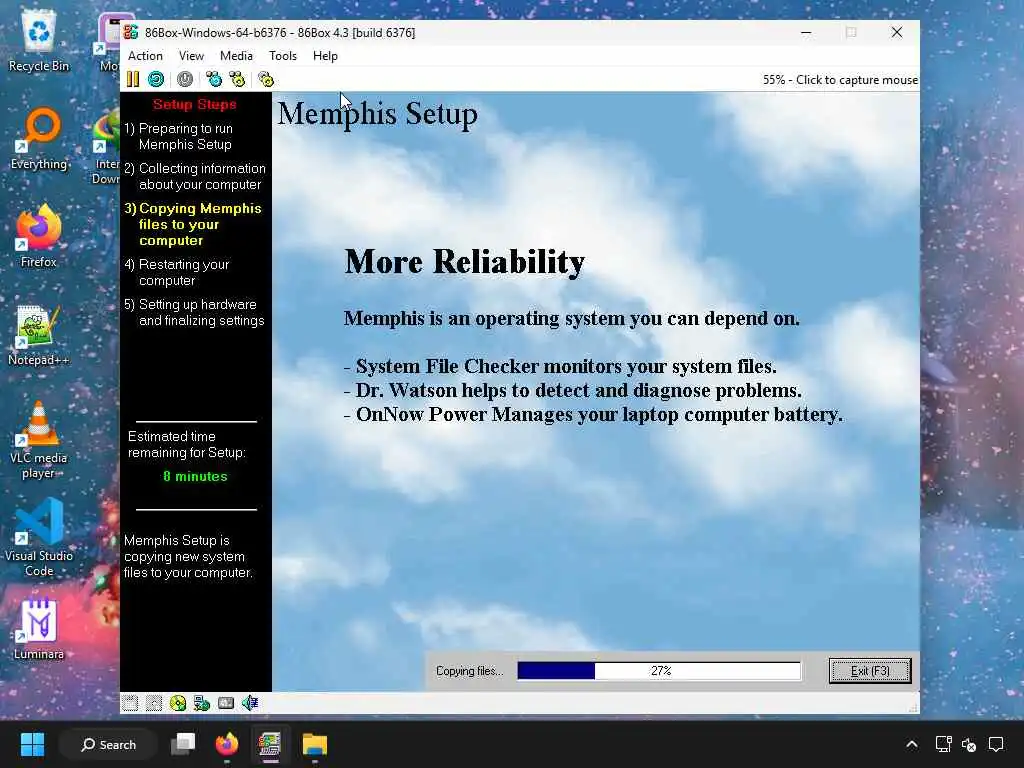Open the Media menu

click(x=236, y=56)
